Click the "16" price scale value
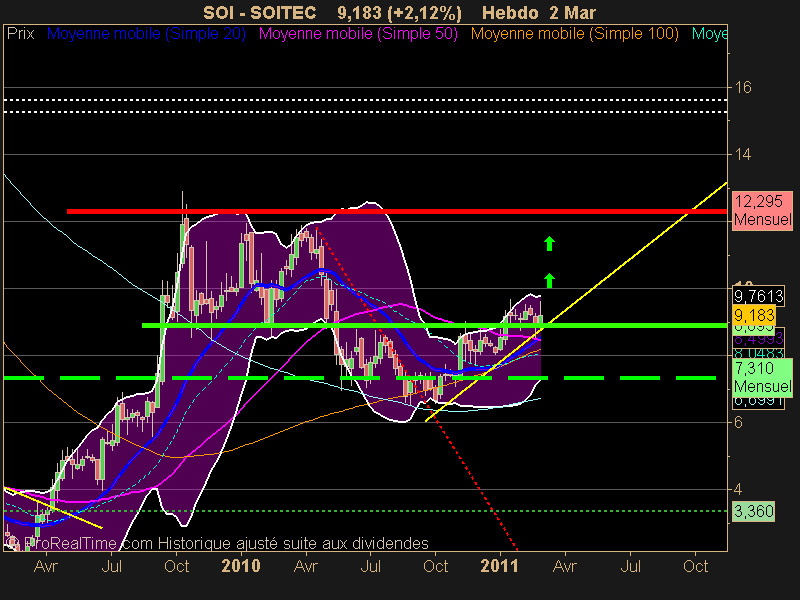This screenshot has height=600, width=800. 743,88
